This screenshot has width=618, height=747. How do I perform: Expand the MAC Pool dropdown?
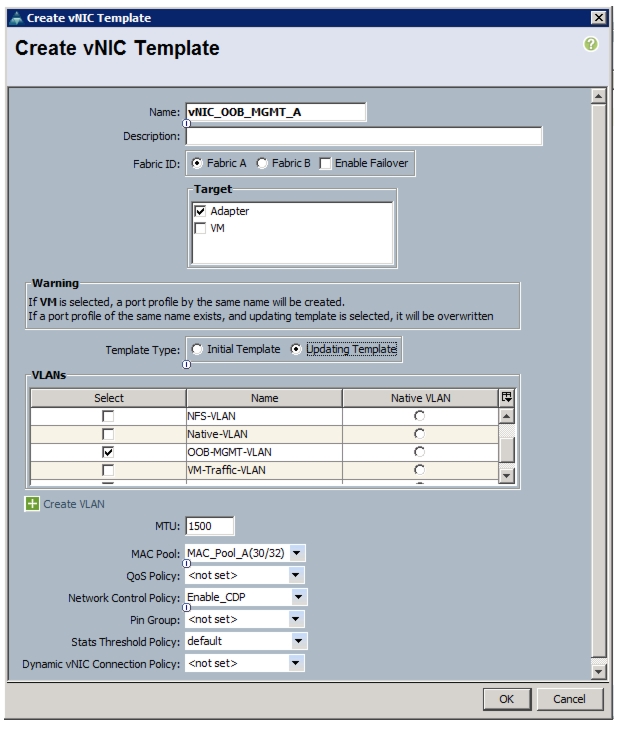[x=297, y=553]
